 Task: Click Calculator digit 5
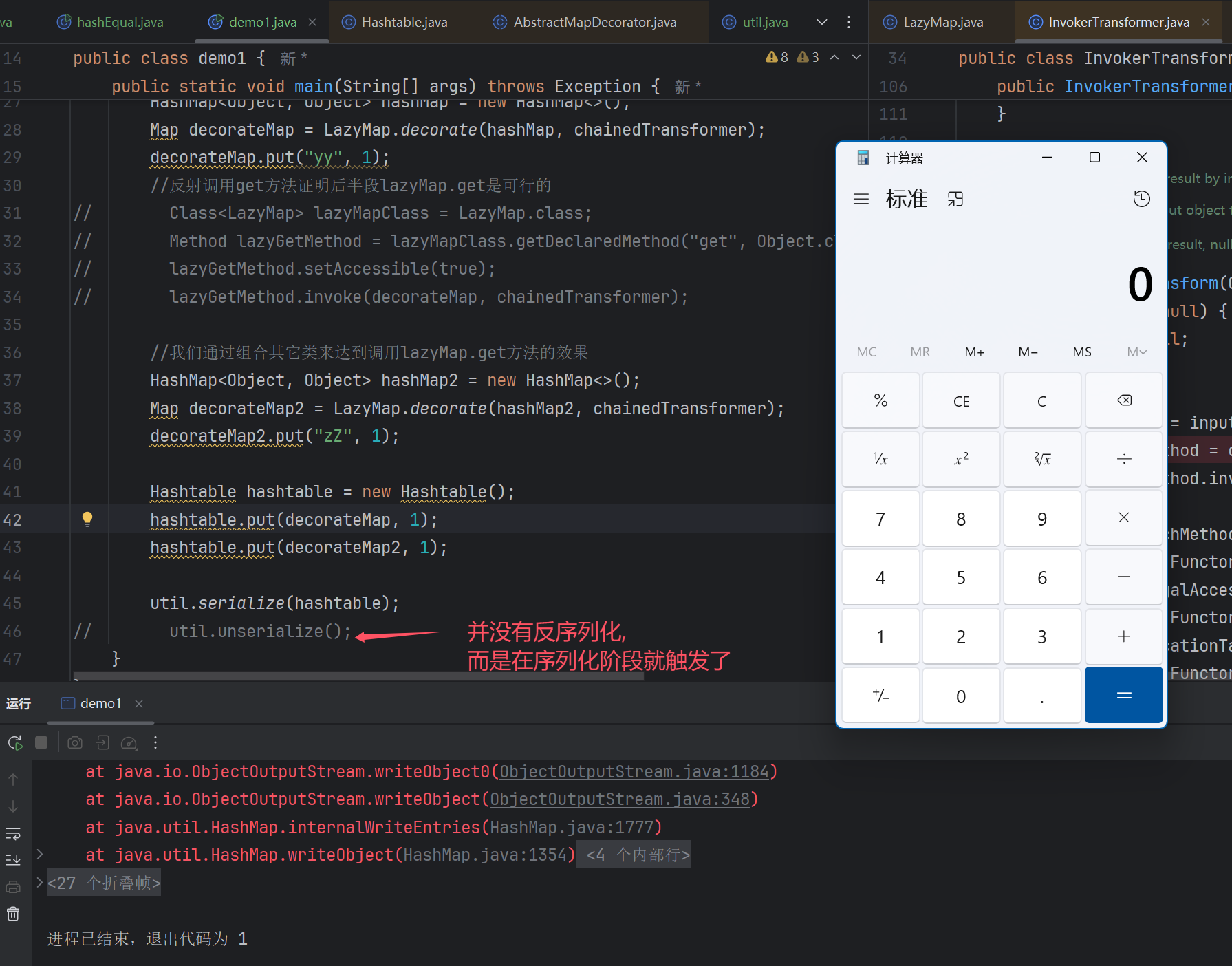click(961, 577)
